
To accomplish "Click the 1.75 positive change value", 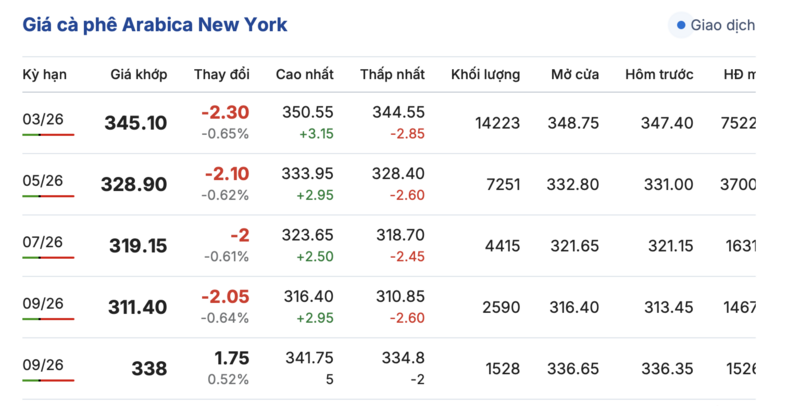I will [231, 358].
